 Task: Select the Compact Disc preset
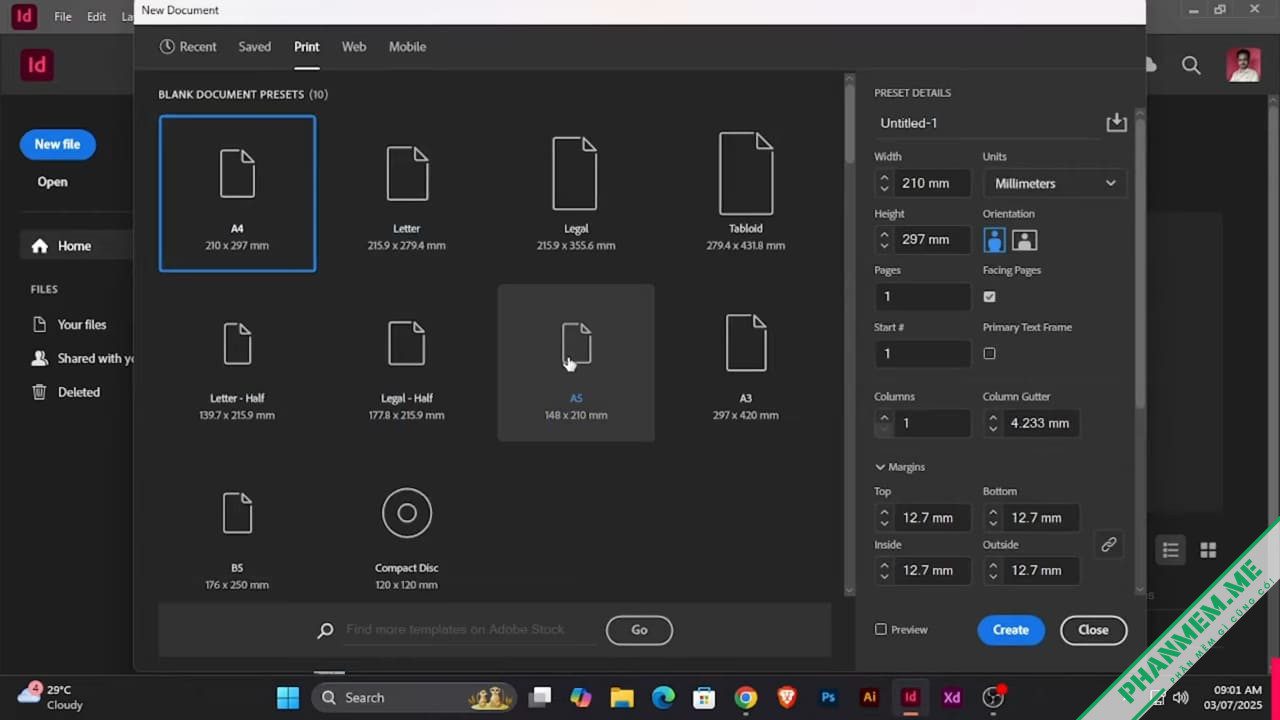[406, 533]
